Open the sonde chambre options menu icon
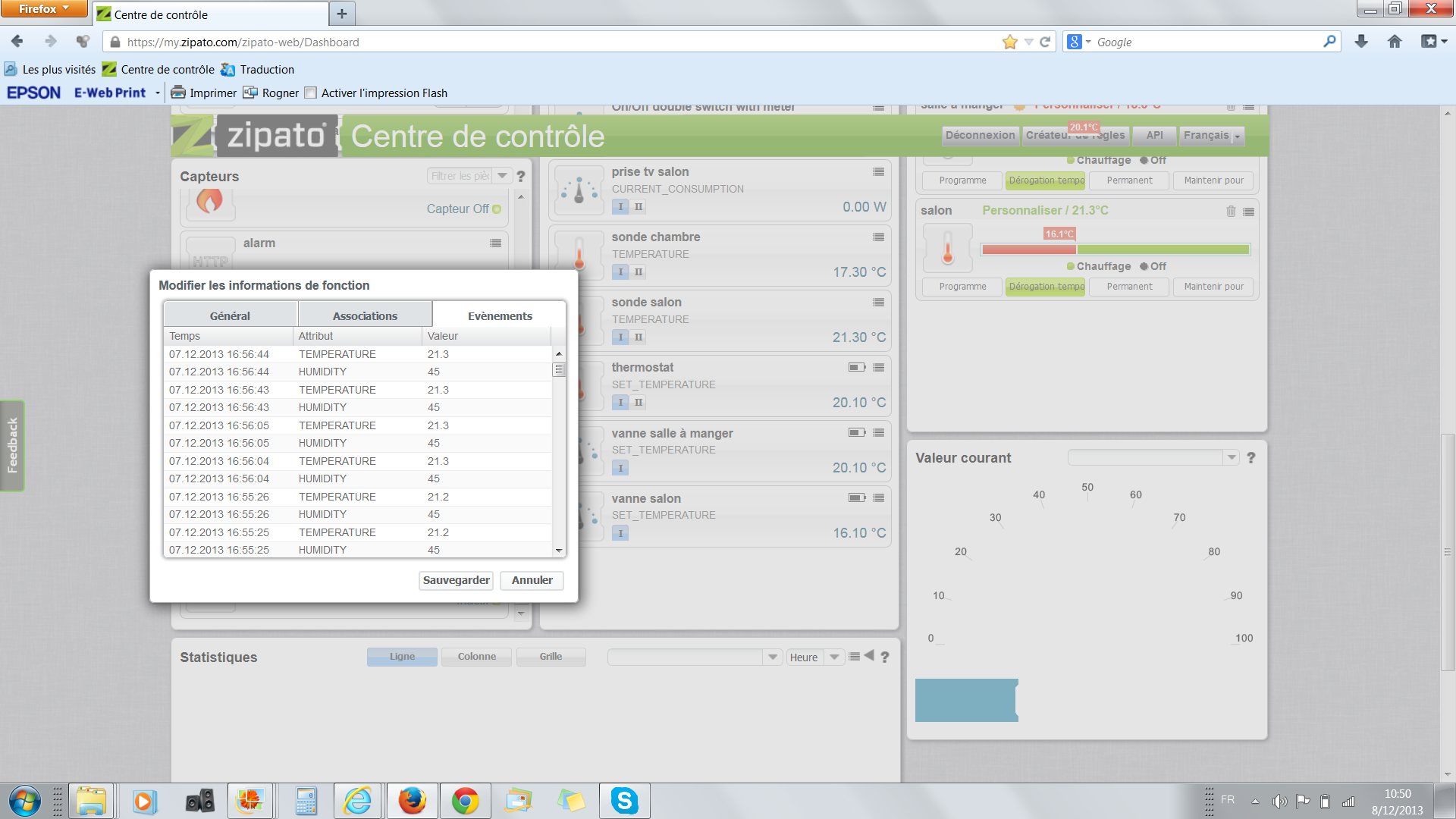This screenshot has height=819, width=1456. 878,237
